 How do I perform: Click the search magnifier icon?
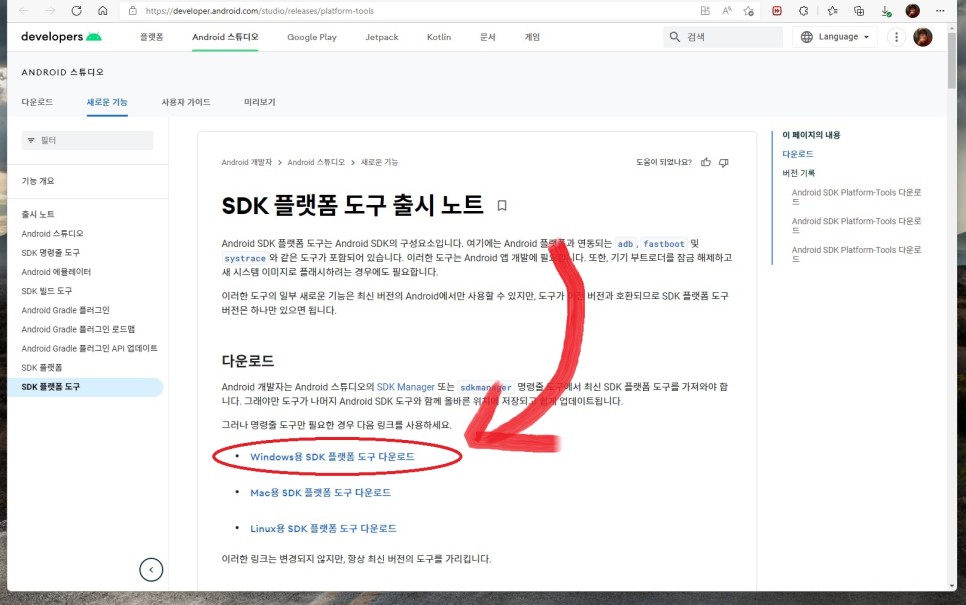675,37
